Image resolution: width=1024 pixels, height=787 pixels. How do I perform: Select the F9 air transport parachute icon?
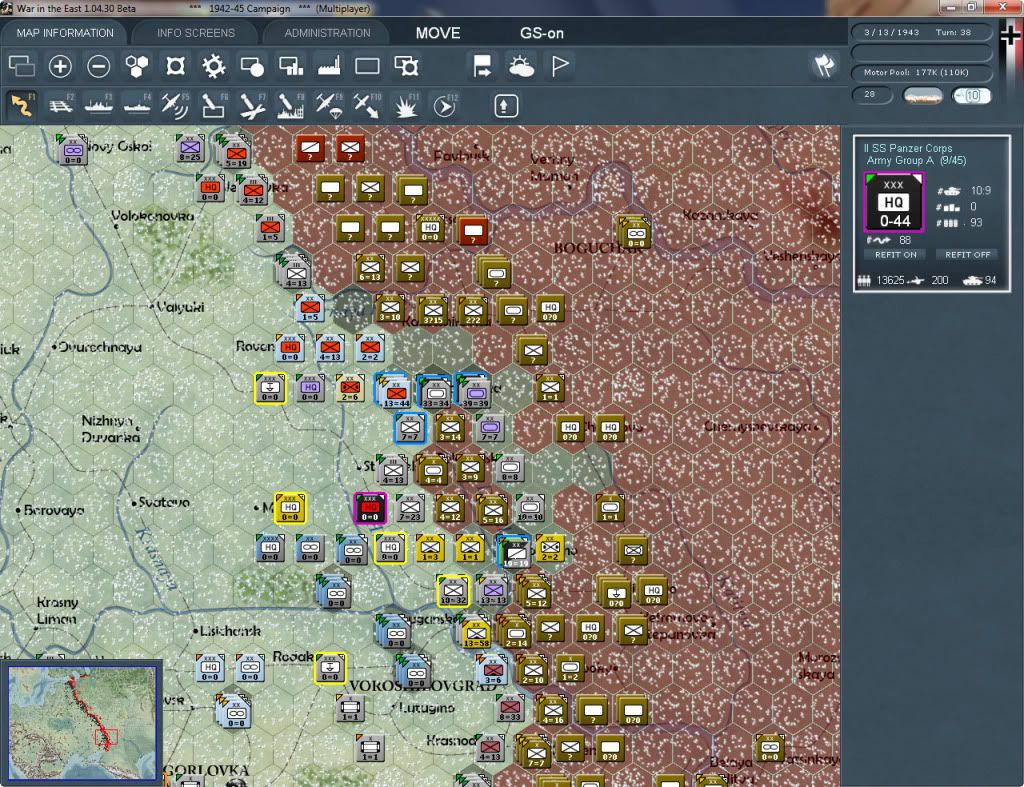click(328, 105)
